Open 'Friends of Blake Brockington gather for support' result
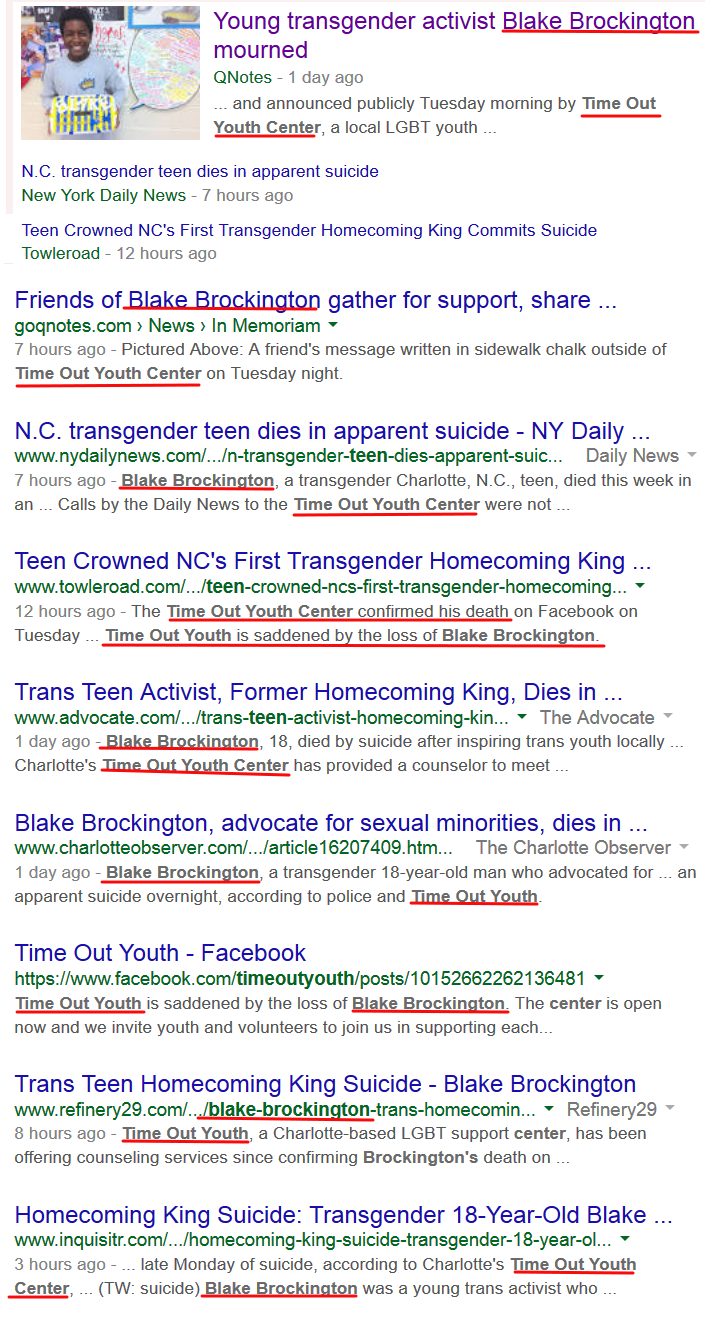The image size is (718, 1319). click(316, 300)
